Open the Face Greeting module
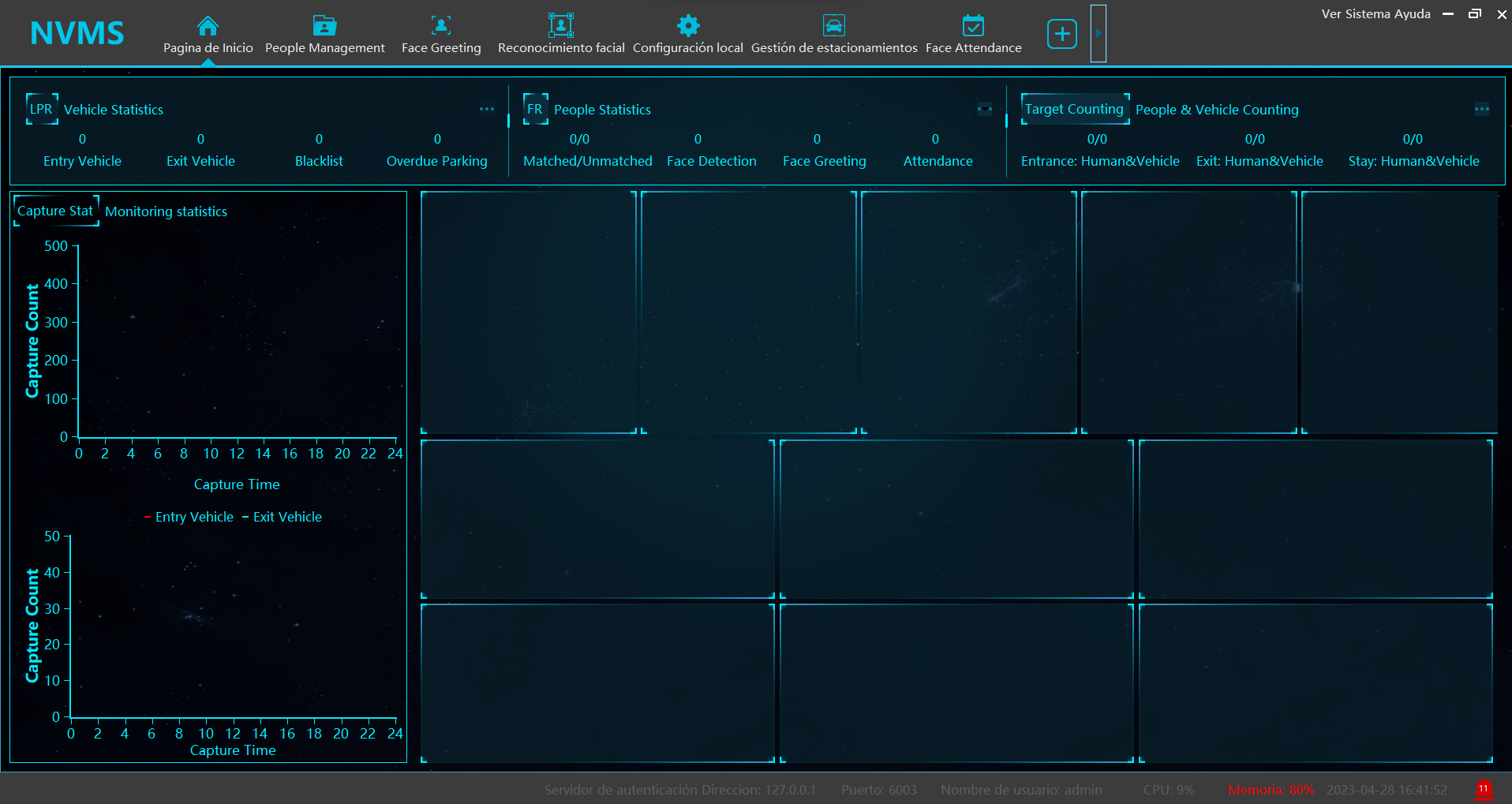1512x804 pixels. click(x=440, y=27)
